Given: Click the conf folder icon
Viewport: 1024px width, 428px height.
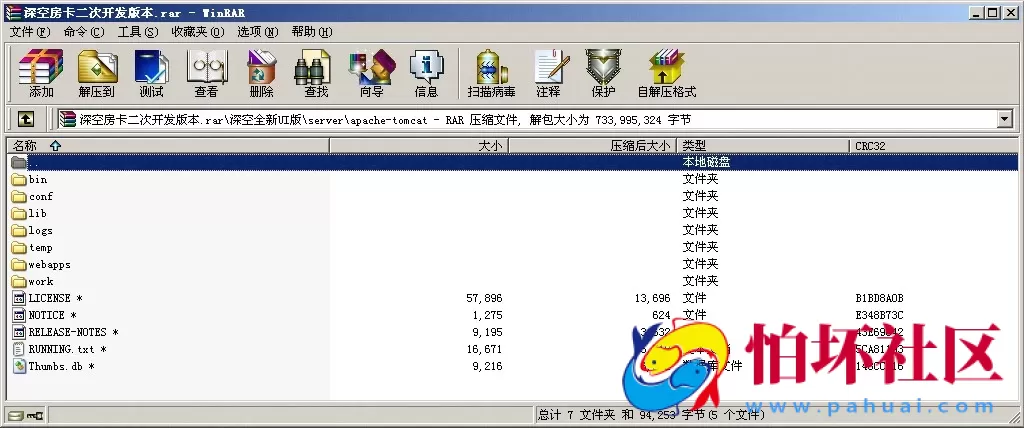Looking at the screenshot, I should (x=19, y=196).
